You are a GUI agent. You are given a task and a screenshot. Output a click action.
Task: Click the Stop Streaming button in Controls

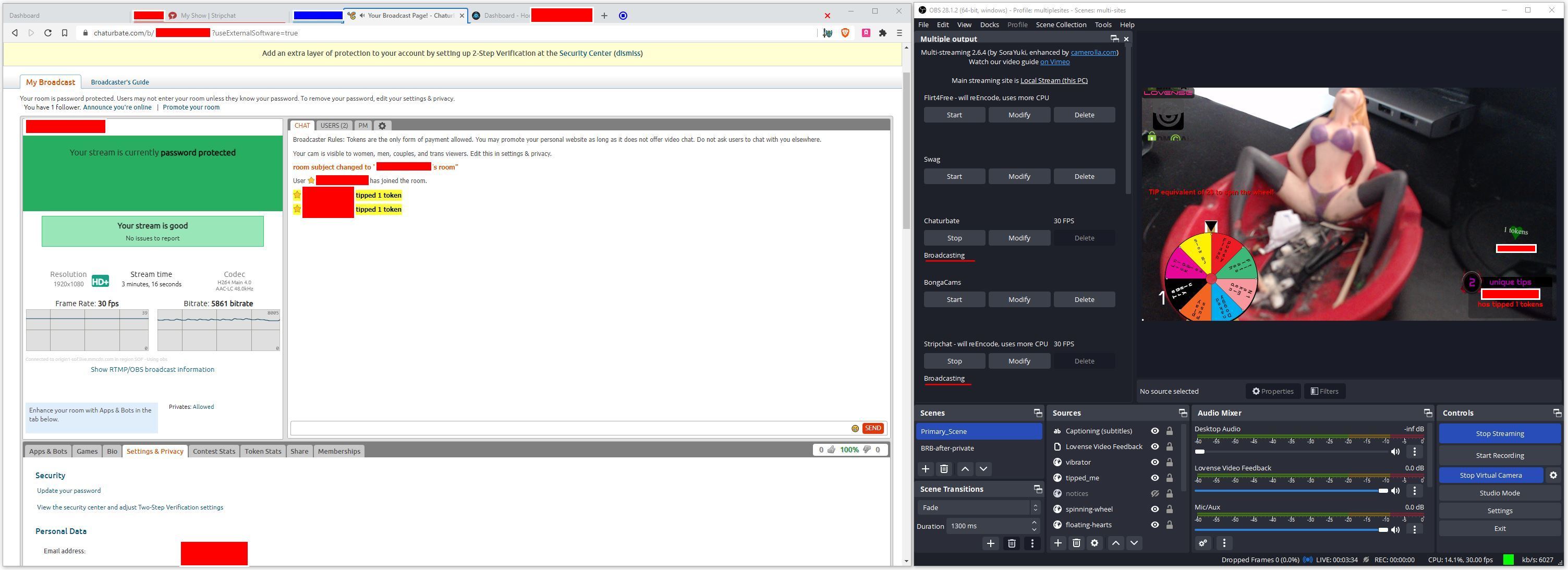click(x=1498, y=433)
